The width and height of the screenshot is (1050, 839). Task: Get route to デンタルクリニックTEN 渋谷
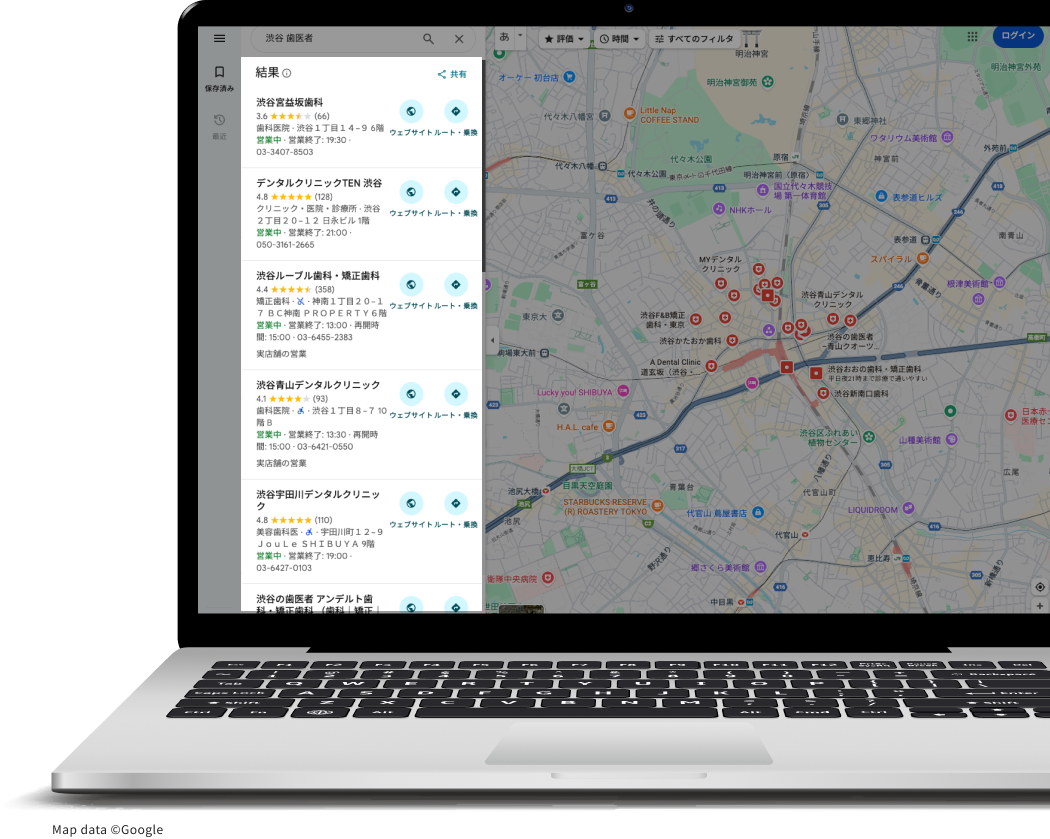pos(456,192)
